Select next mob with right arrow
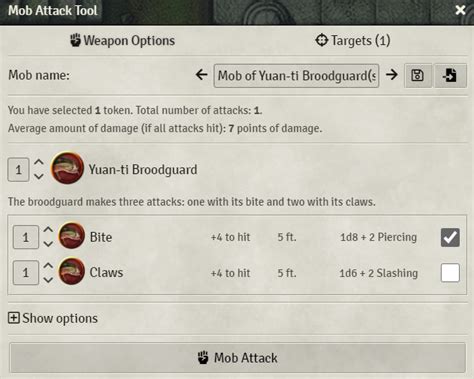This screenshot has width=474, height=379. tap(392, 75)
